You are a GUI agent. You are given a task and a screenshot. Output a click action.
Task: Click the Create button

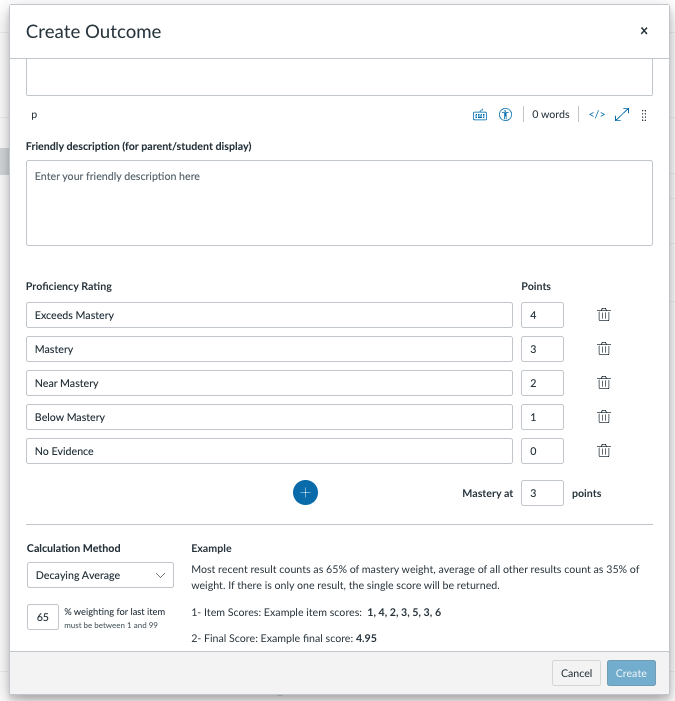pos(631,673)
